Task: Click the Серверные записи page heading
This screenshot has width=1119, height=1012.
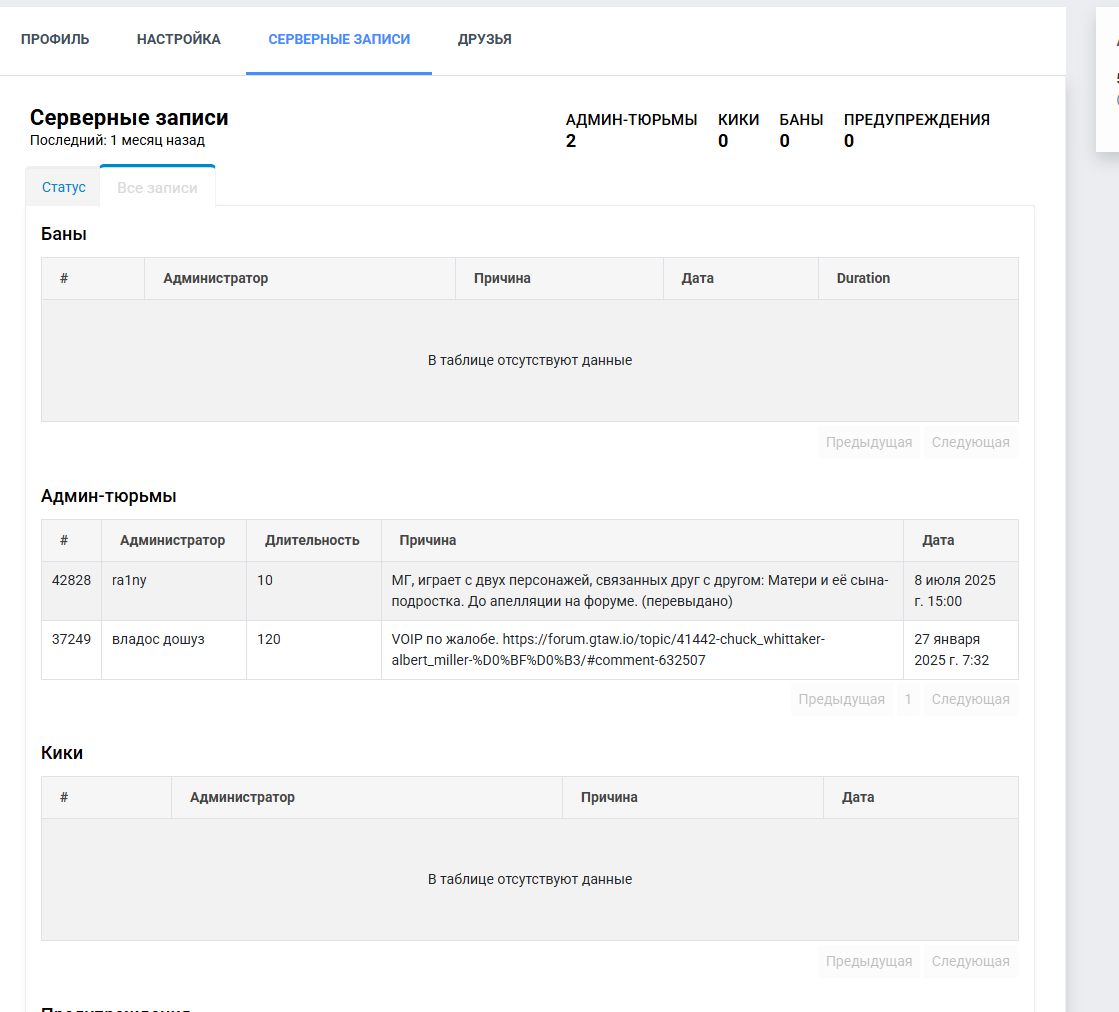Action: 129,118
